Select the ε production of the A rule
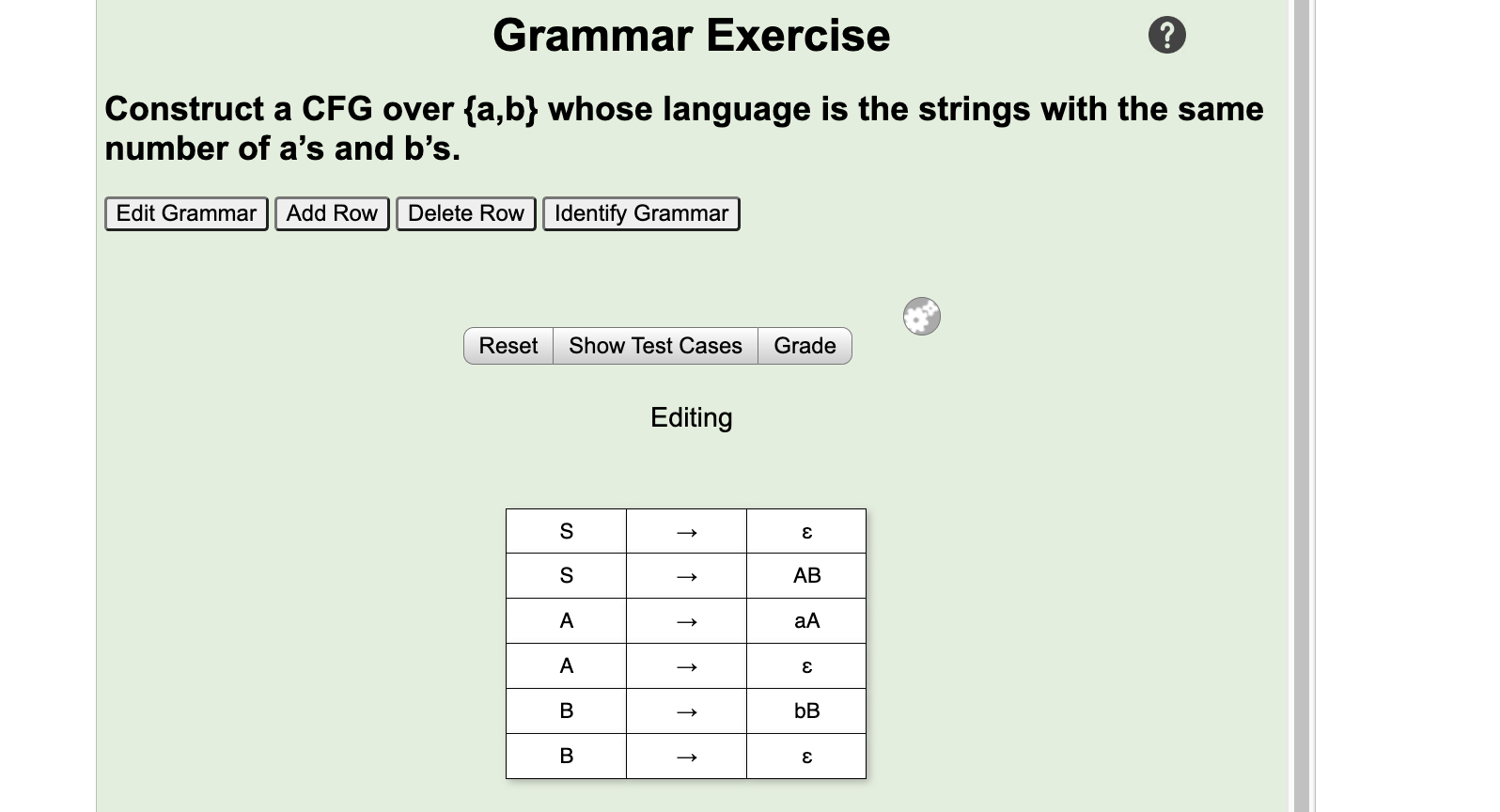The height and width of the screenshot is (812, 1500). [805, 665]
